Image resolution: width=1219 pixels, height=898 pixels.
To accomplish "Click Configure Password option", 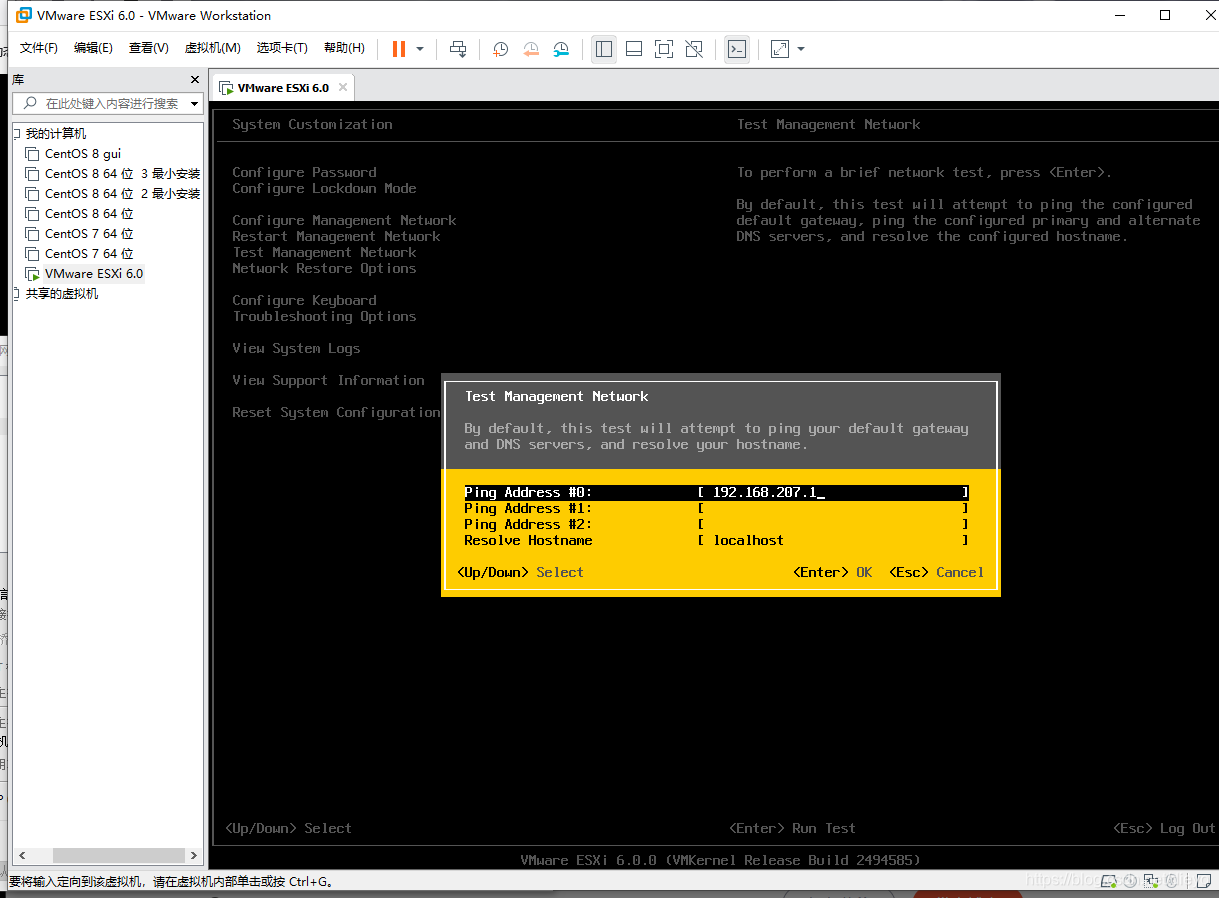I will 304,172.
